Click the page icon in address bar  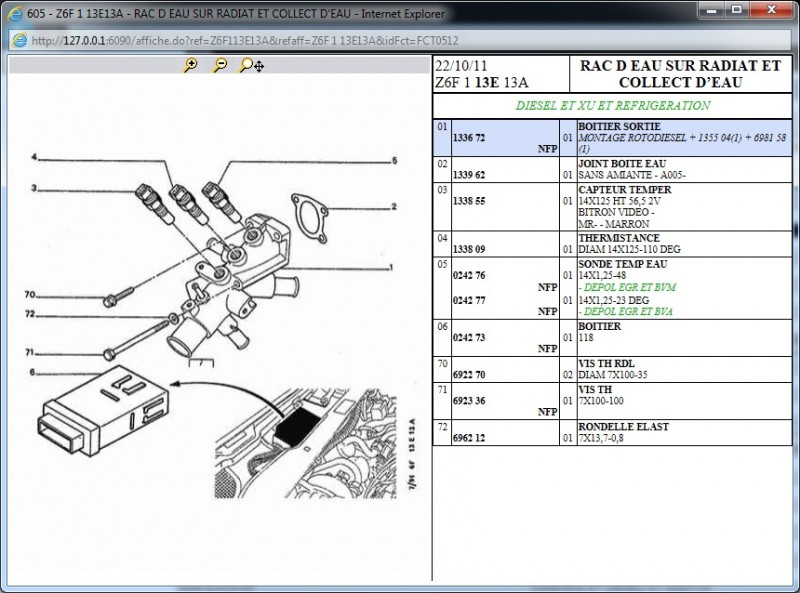click(19, 40)
